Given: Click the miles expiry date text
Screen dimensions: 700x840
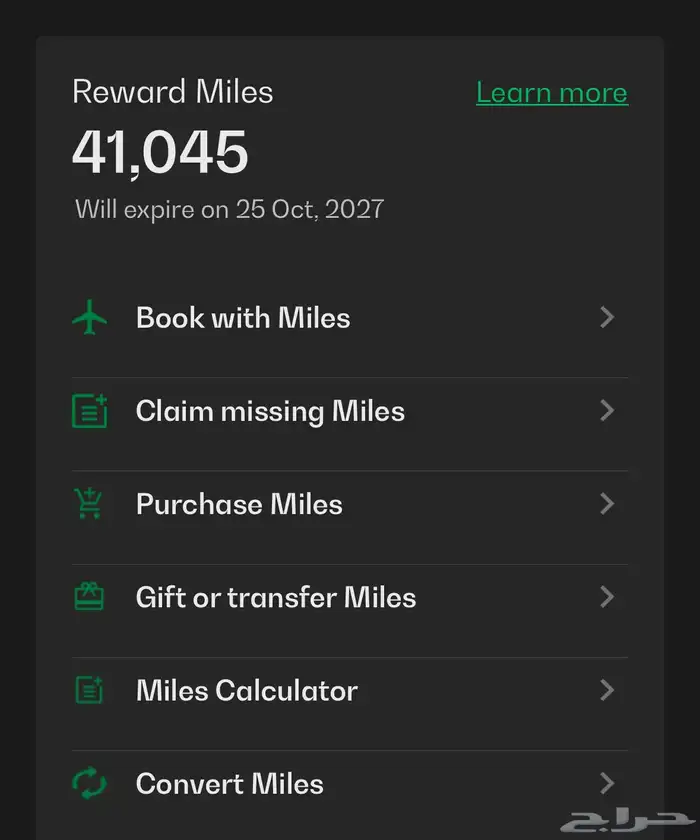Looking at the screenshot, I should pyautogui.click(x=229, y=209).
